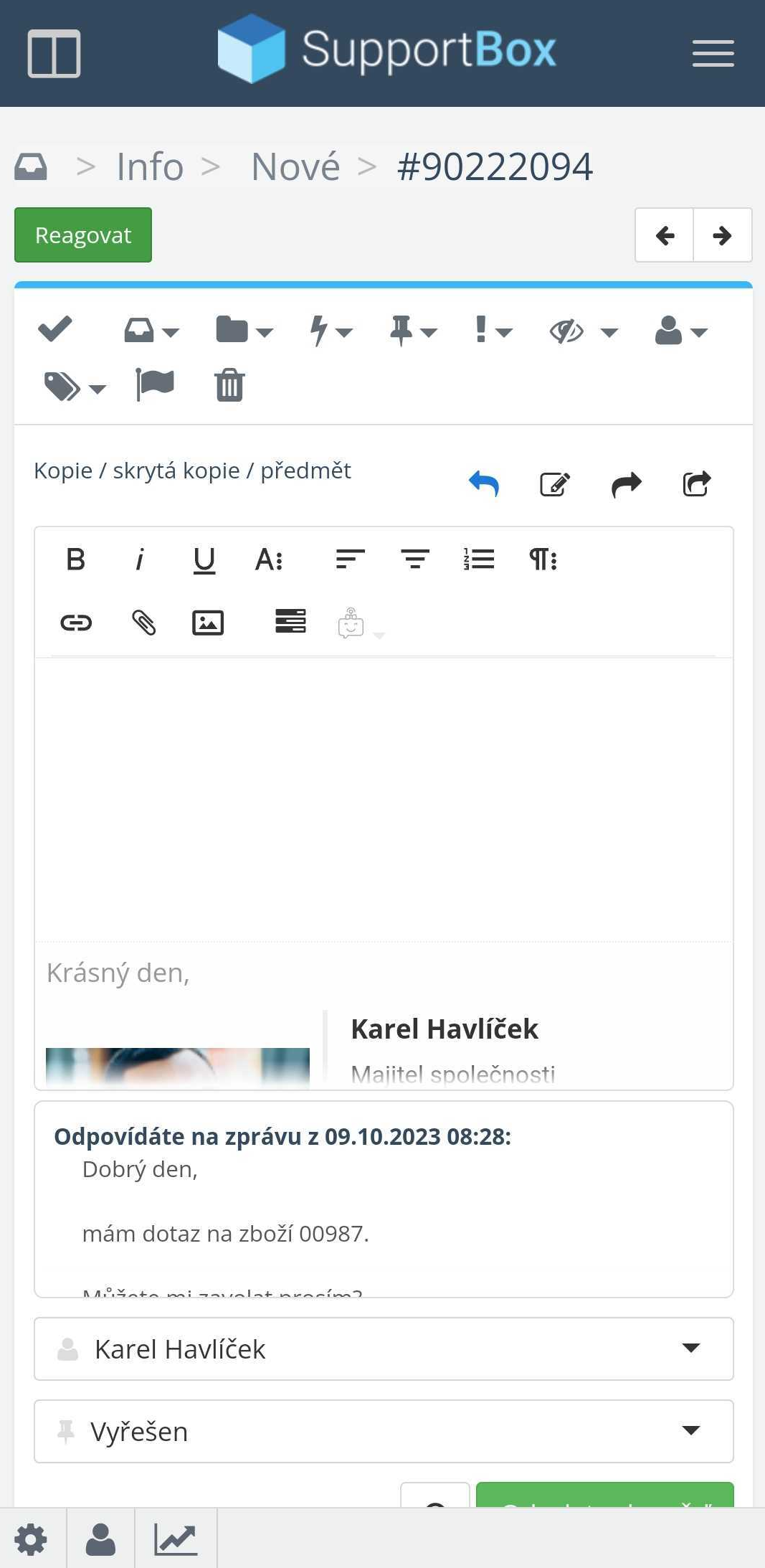Delete ticket with trash icon
Viewport: 765px width, 1568px height.
tap(229, 385)
